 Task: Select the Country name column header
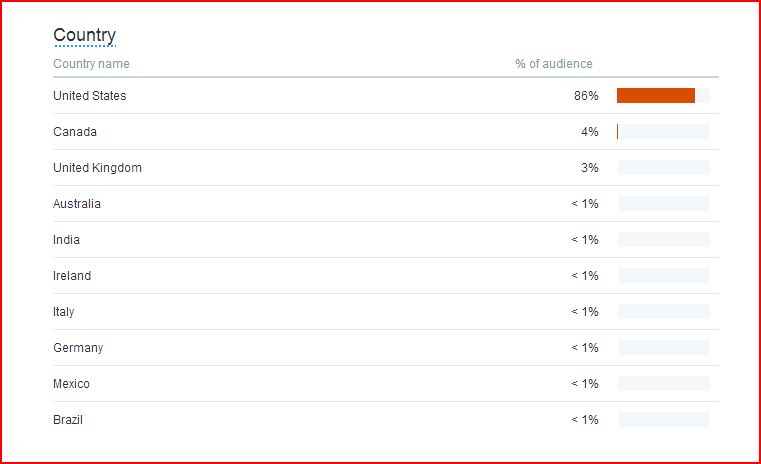[x=91, y=64]
